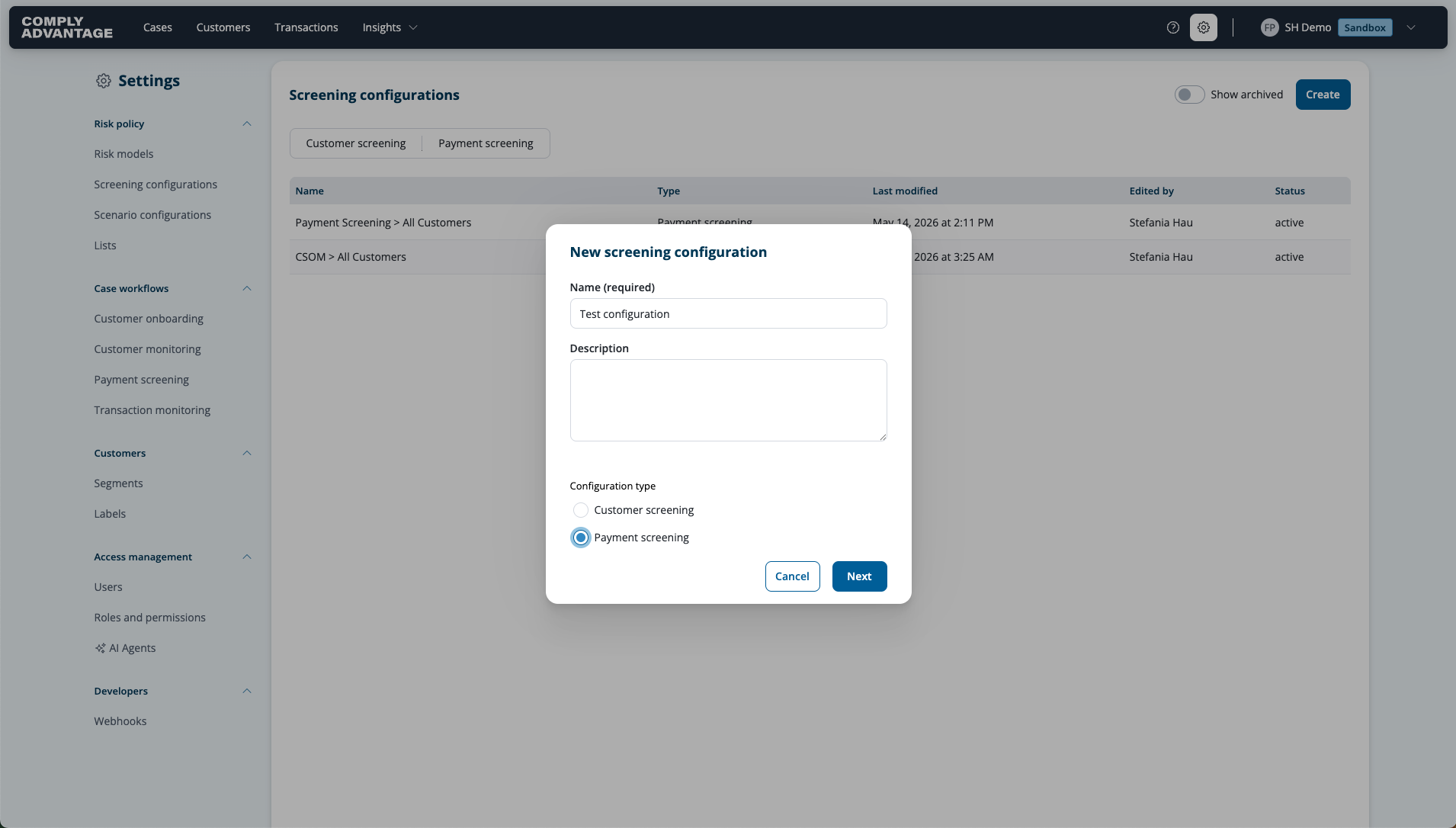
Task: Open Webhooks settings
Action: coord(120,721)
